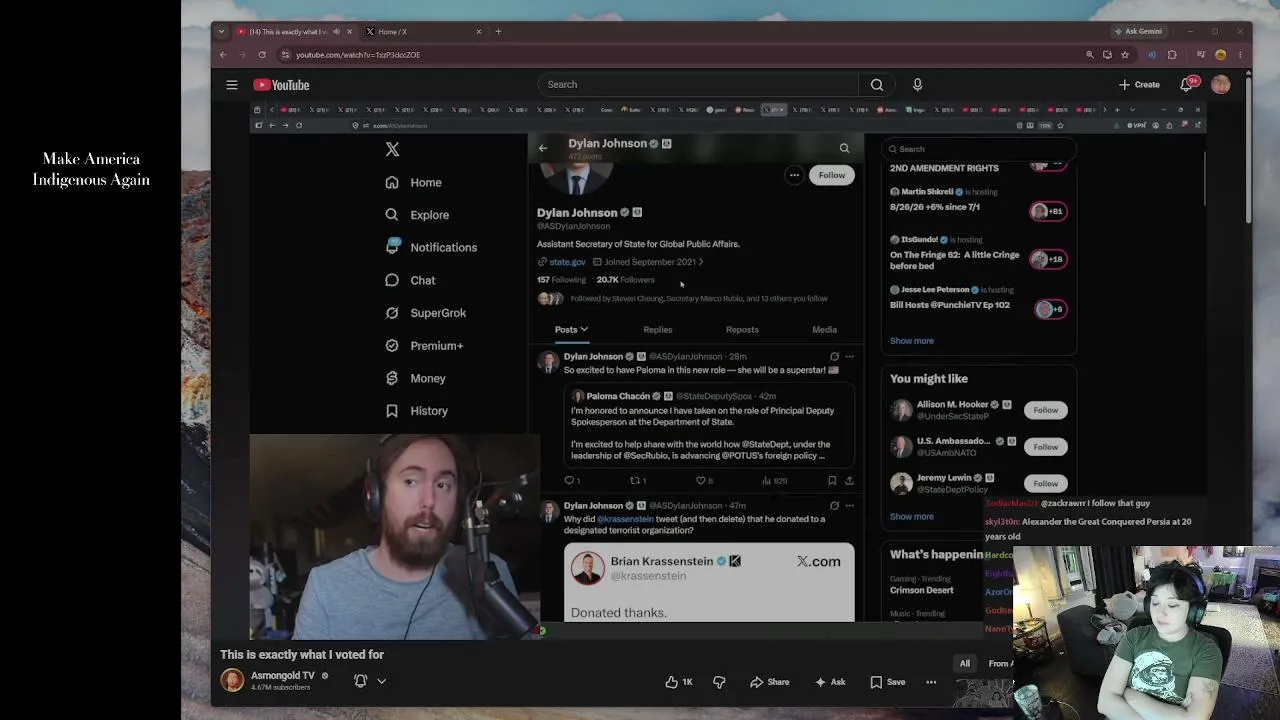Open a new Chrome tab
Image resolution: width=1280 pixels, height=720 pixels.
[x=498, y=31]
